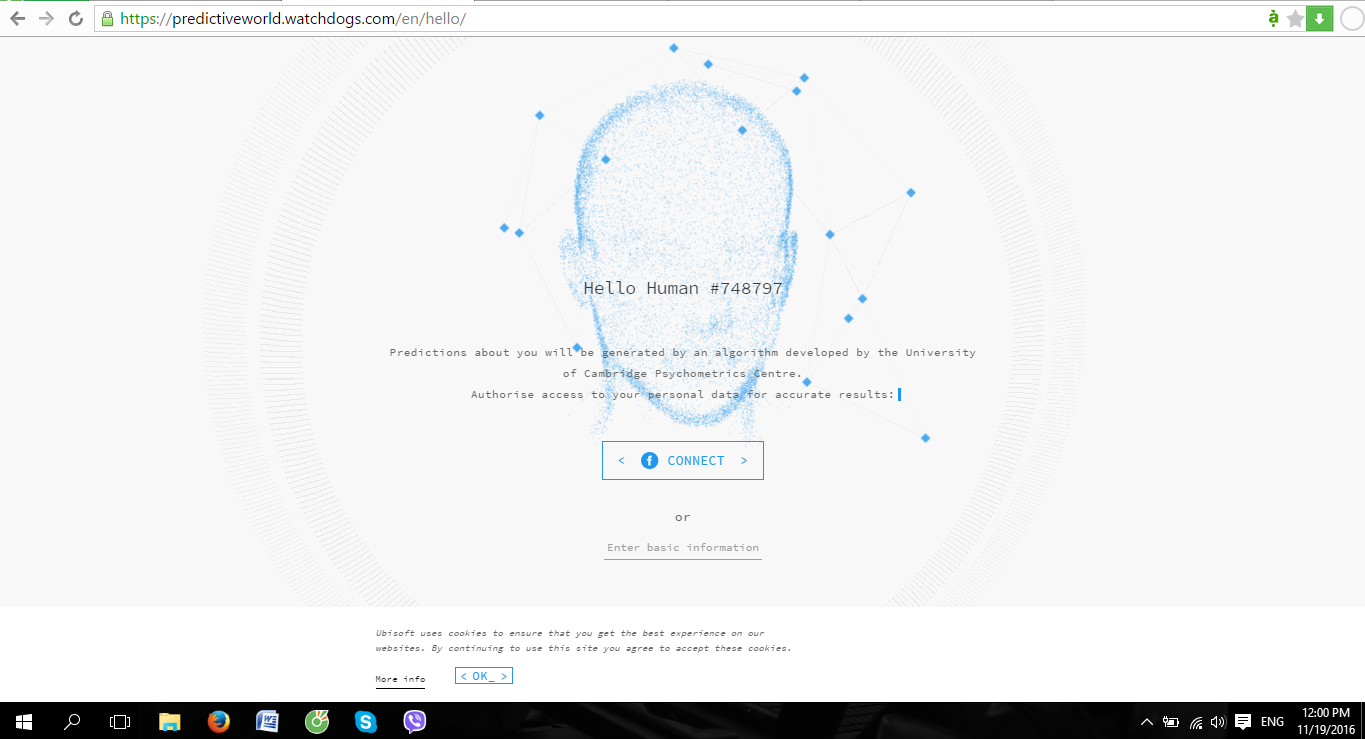The height and width of the screenshot is (739, 1365).
Task: Click the 'Ubisoft uses cookies' notice text
Action: 584,640
